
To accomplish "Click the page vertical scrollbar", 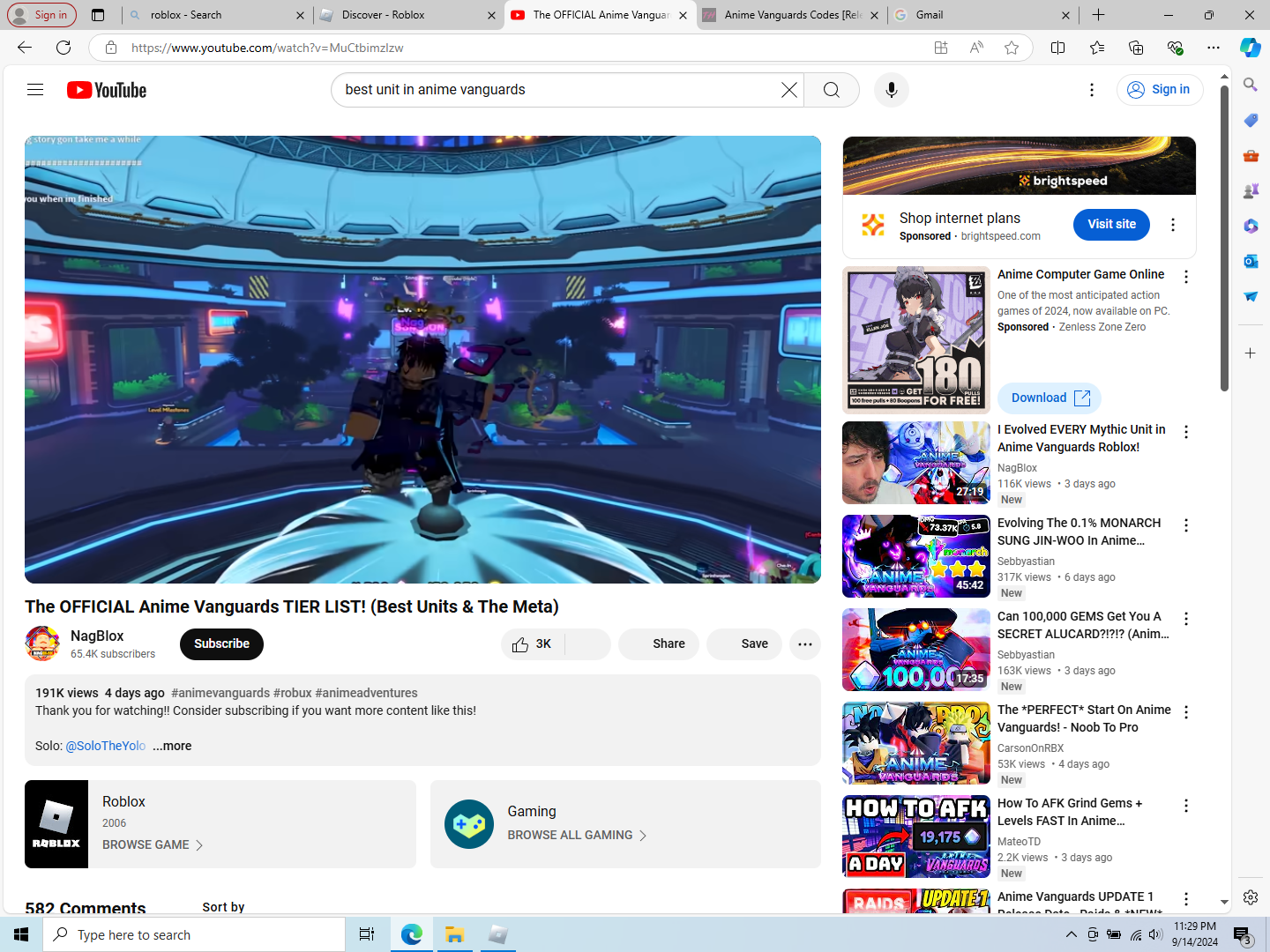I will click(1225, 238).
